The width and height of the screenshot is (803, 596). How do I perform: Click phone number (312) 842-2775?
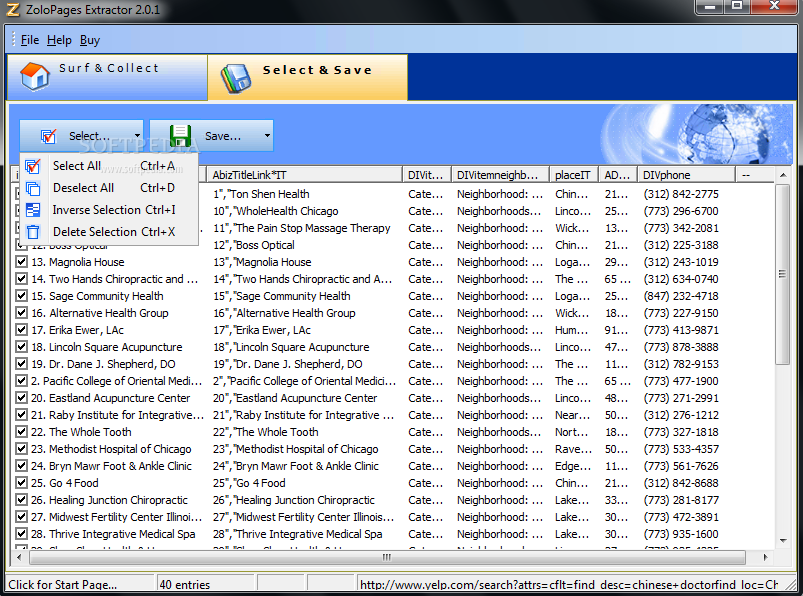[x=681, y=194]
